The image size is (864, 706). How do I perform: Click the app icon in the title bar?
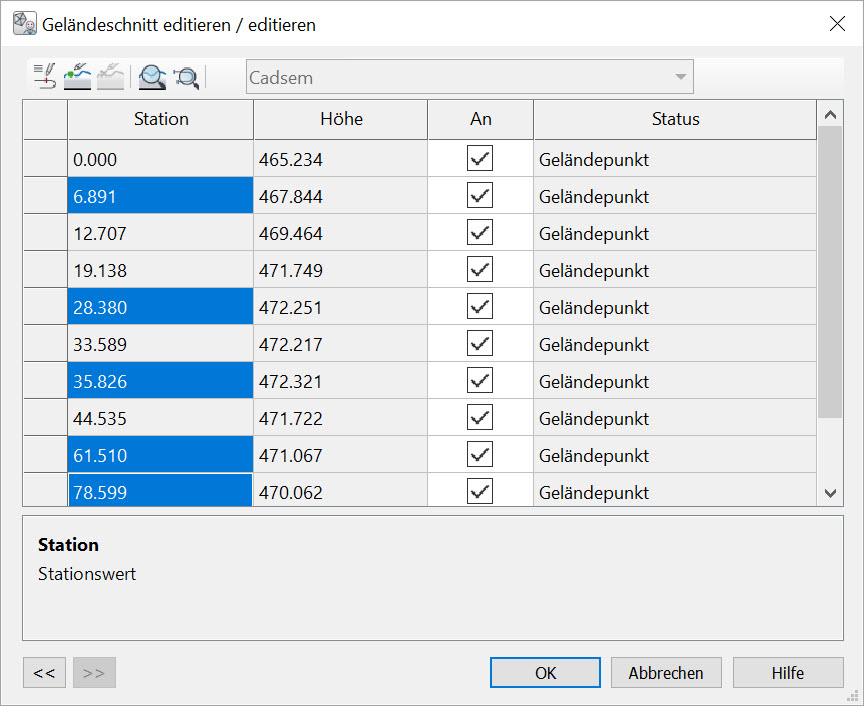[25, 23]
